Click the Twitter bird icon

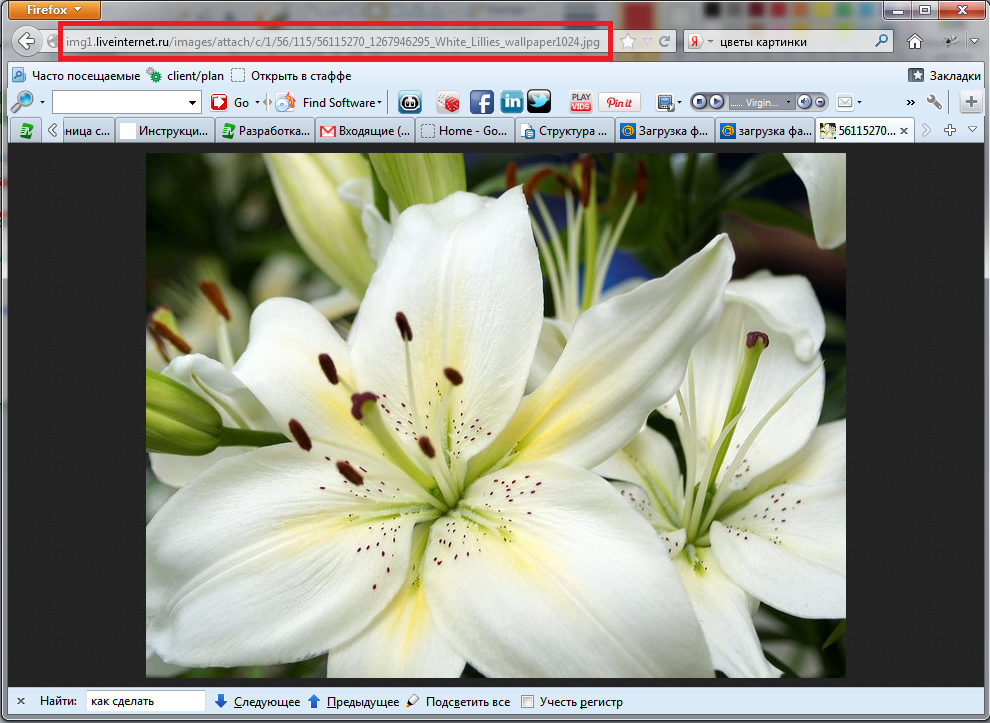539,102
